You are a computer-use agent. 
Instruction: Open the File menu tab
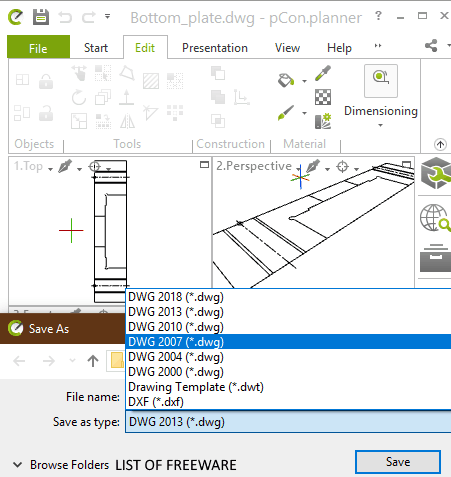[x=38, y=47]
